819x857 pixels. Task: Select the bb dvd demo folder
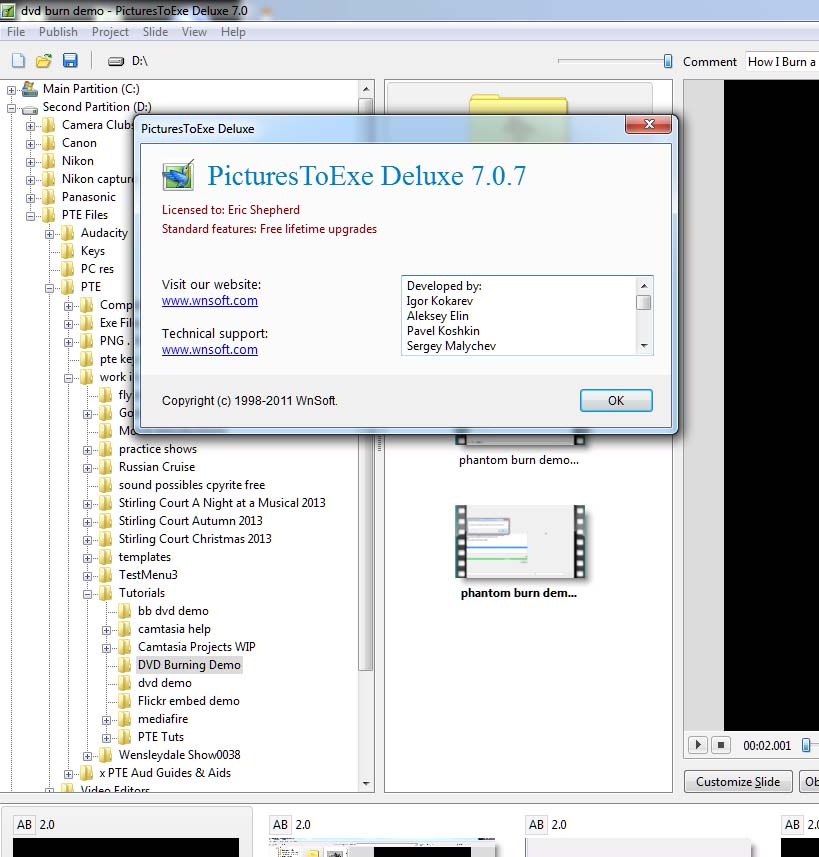[x=173, y=611]
